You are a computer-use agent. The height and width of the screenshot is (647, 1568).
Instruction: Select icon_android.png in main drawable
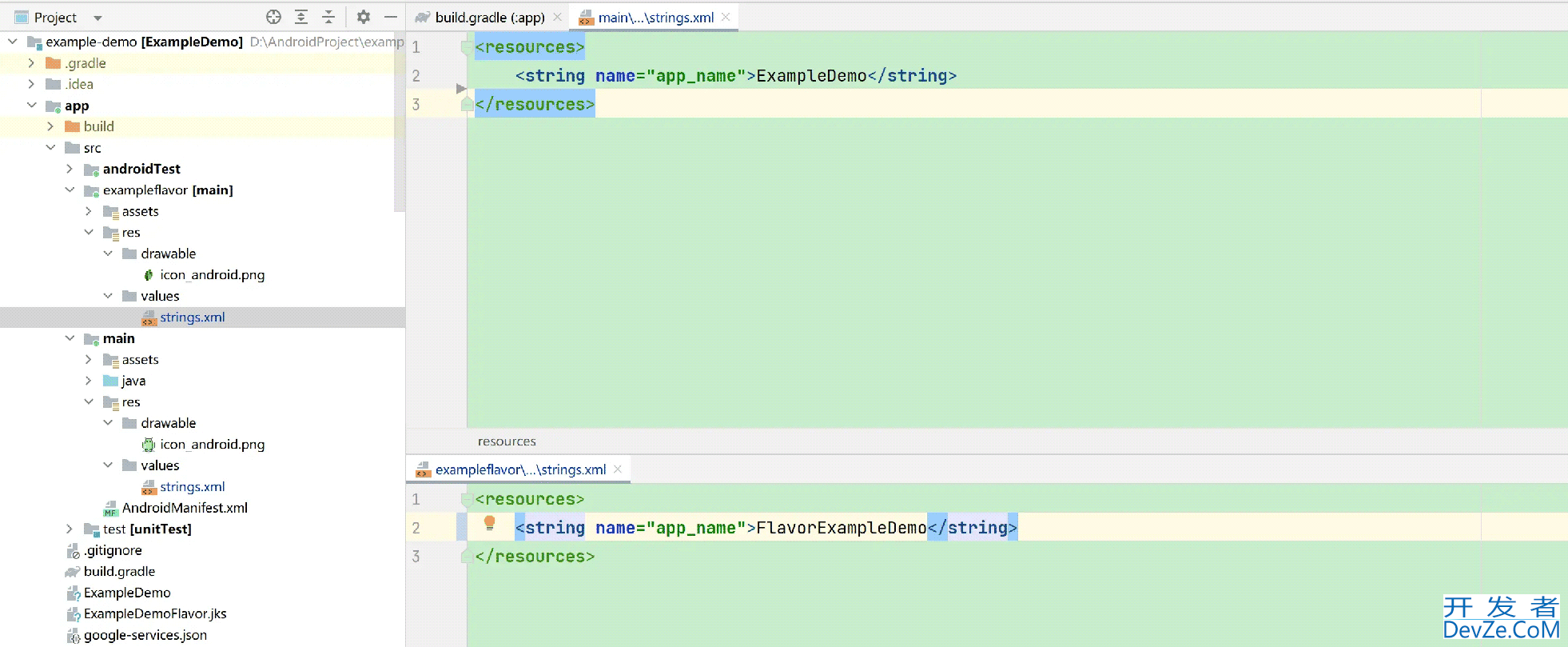click(x=212, y=445)
